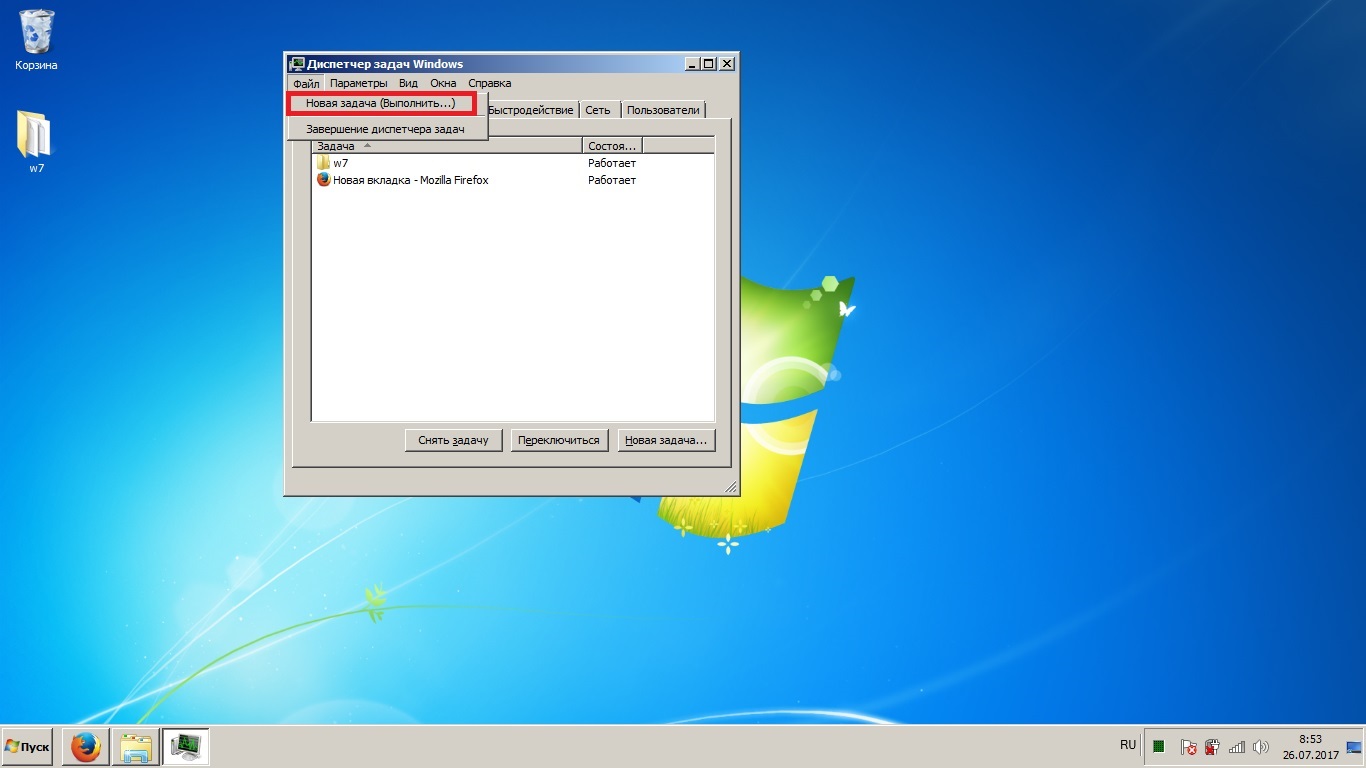Close the Task Manager window
Image resolution: width=1366 pixels, height=768 pixels.
pyautogui.click(x=727, y=64)
